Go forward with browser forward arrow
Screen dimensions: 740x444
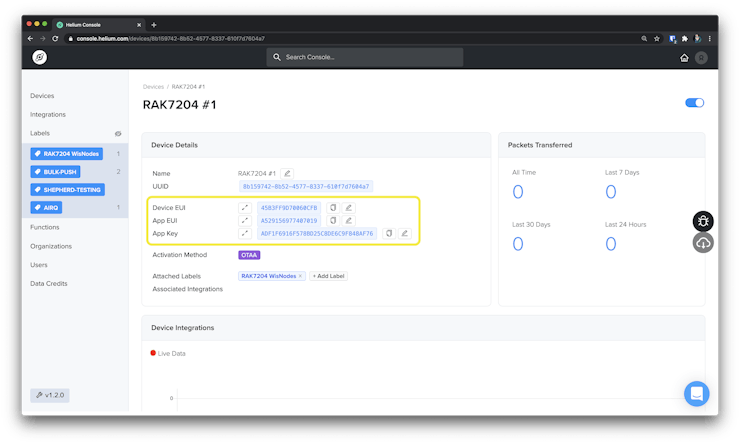[43, 39]
